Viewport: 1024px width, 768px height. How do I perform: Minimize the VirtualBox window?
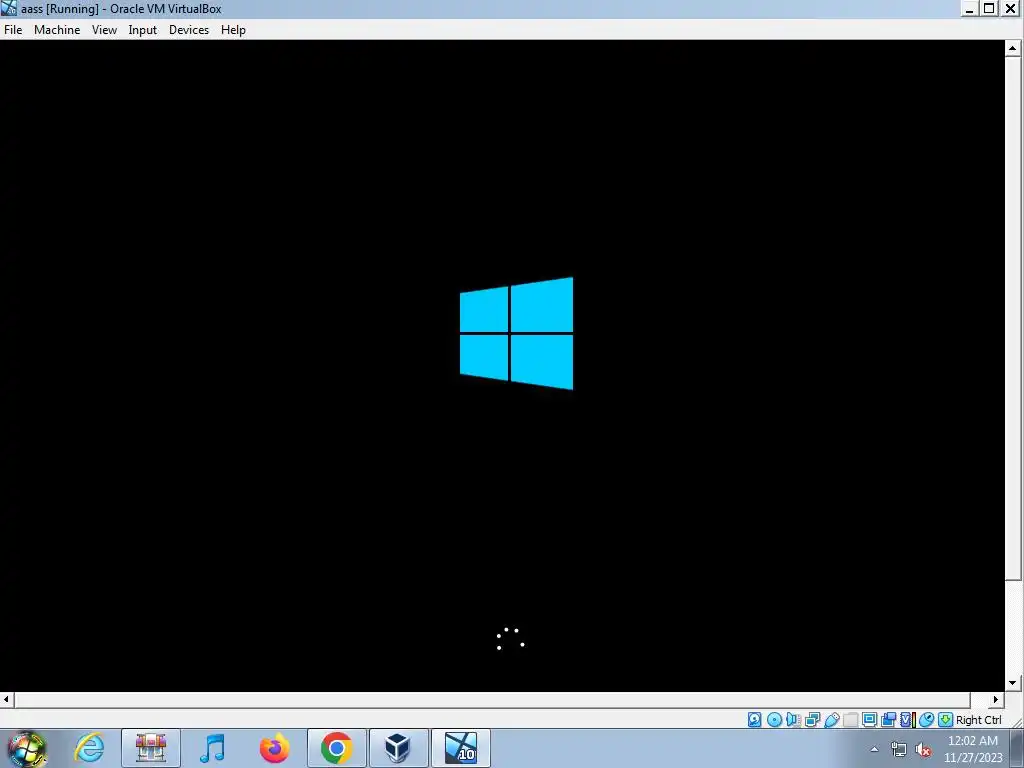pos(969,8)
